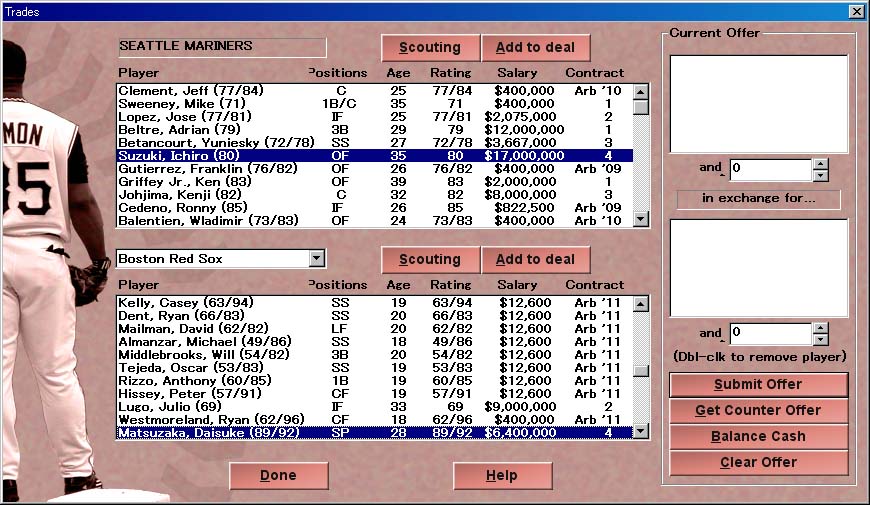870x505 pixels.
Task: Select Betancourt, Yuniesky (72/78) row
Action: click(375, 143)
